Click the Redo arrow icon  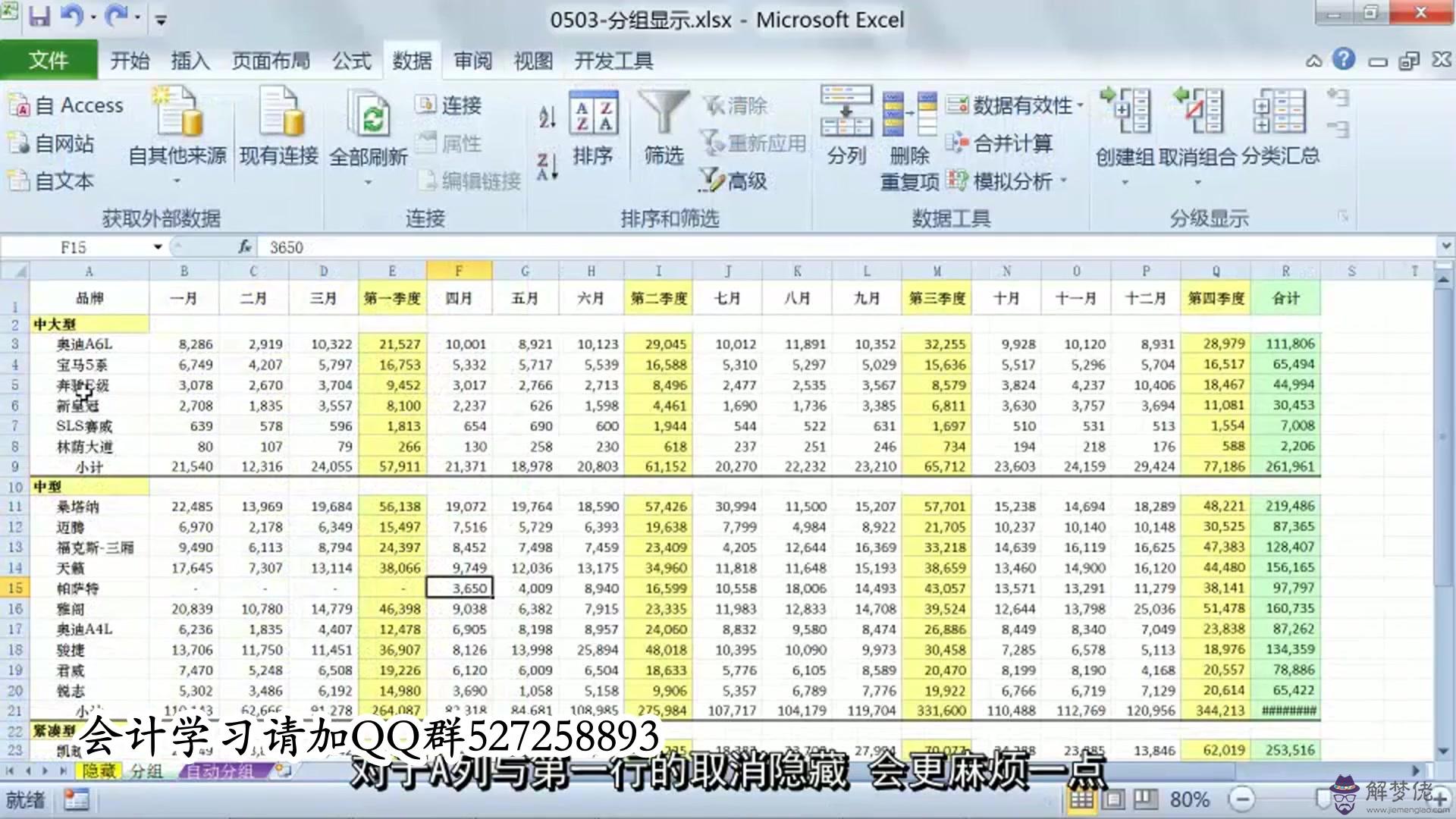pyautogui.click(x=117, y=16)
